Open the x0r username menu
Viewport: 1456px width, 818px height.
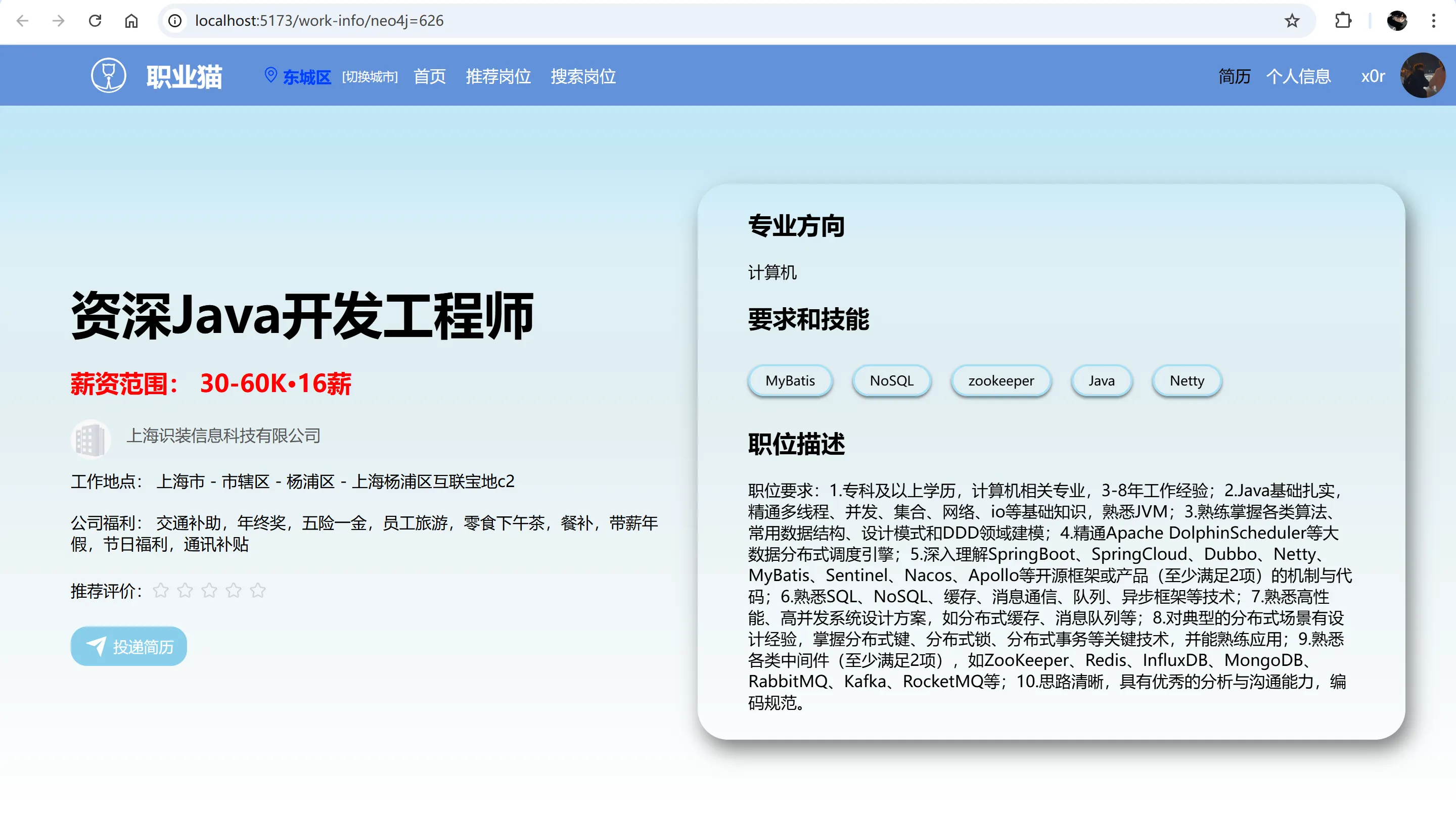pos(1373,76)
